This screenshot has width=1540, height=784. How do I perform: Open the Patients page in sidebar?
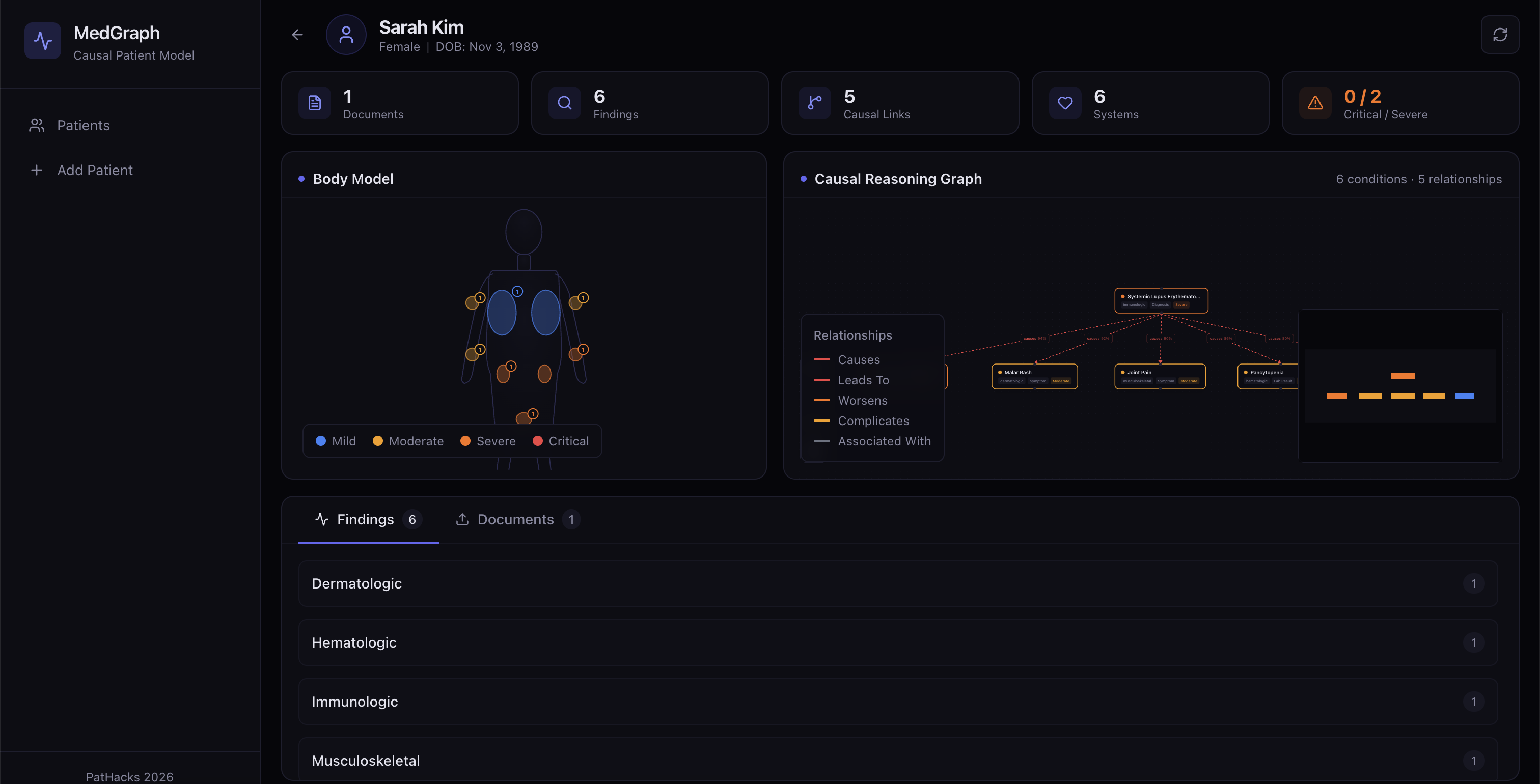click(x=83, y=125)
